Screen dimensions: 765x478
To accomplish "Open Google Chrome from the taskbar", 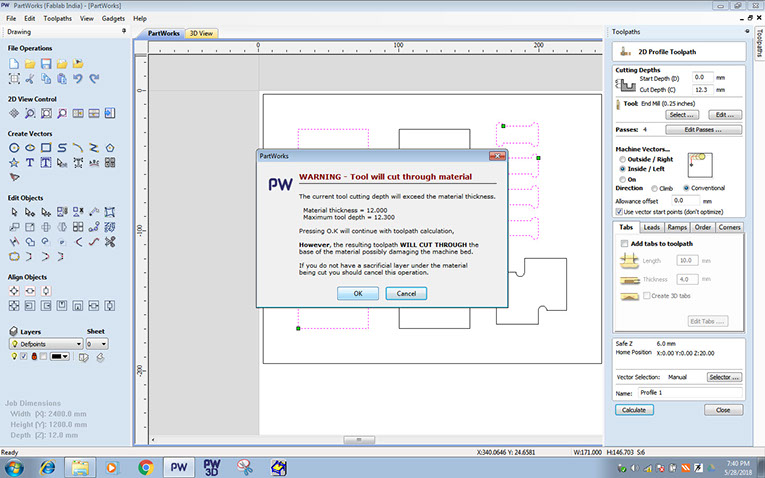I will [x=146, y=467].
